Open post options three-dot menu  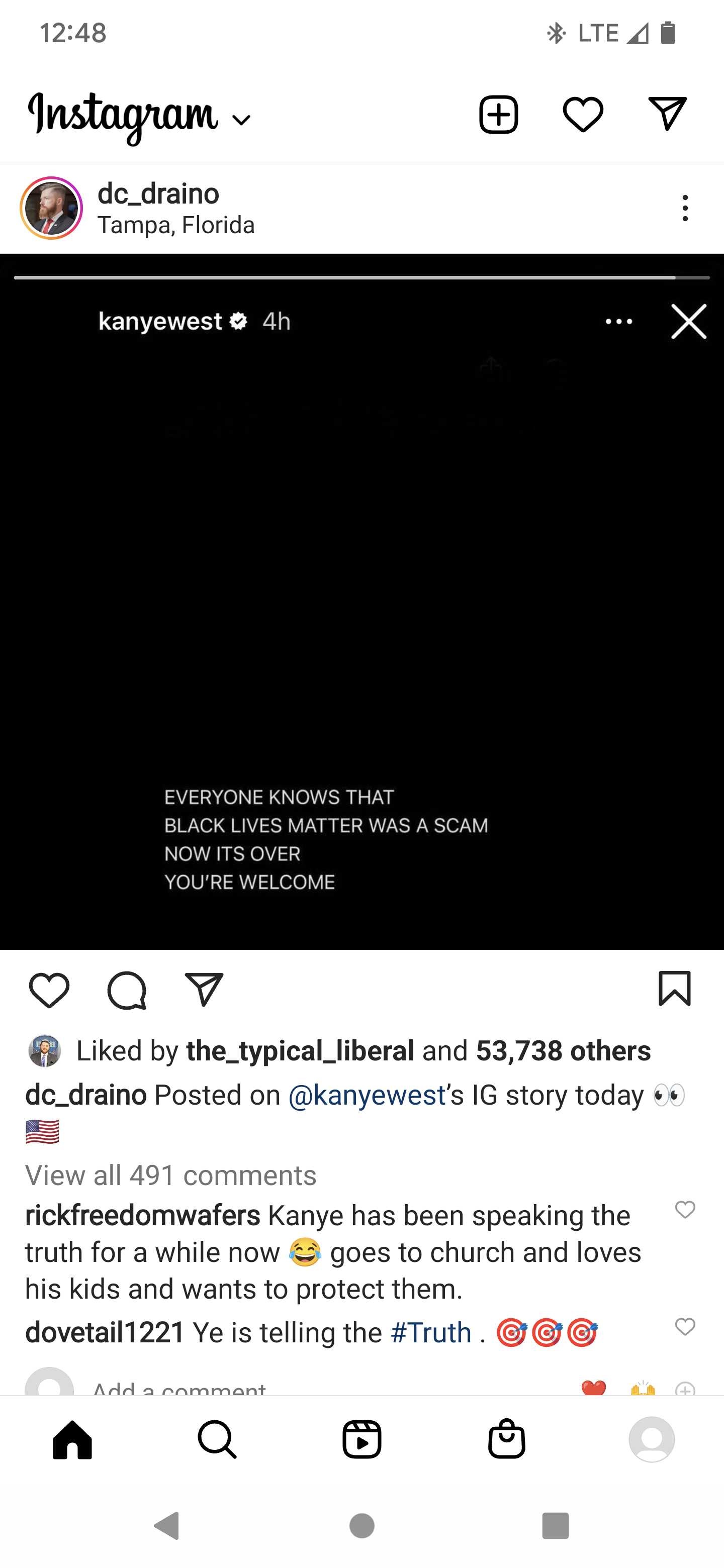point(686,208)
